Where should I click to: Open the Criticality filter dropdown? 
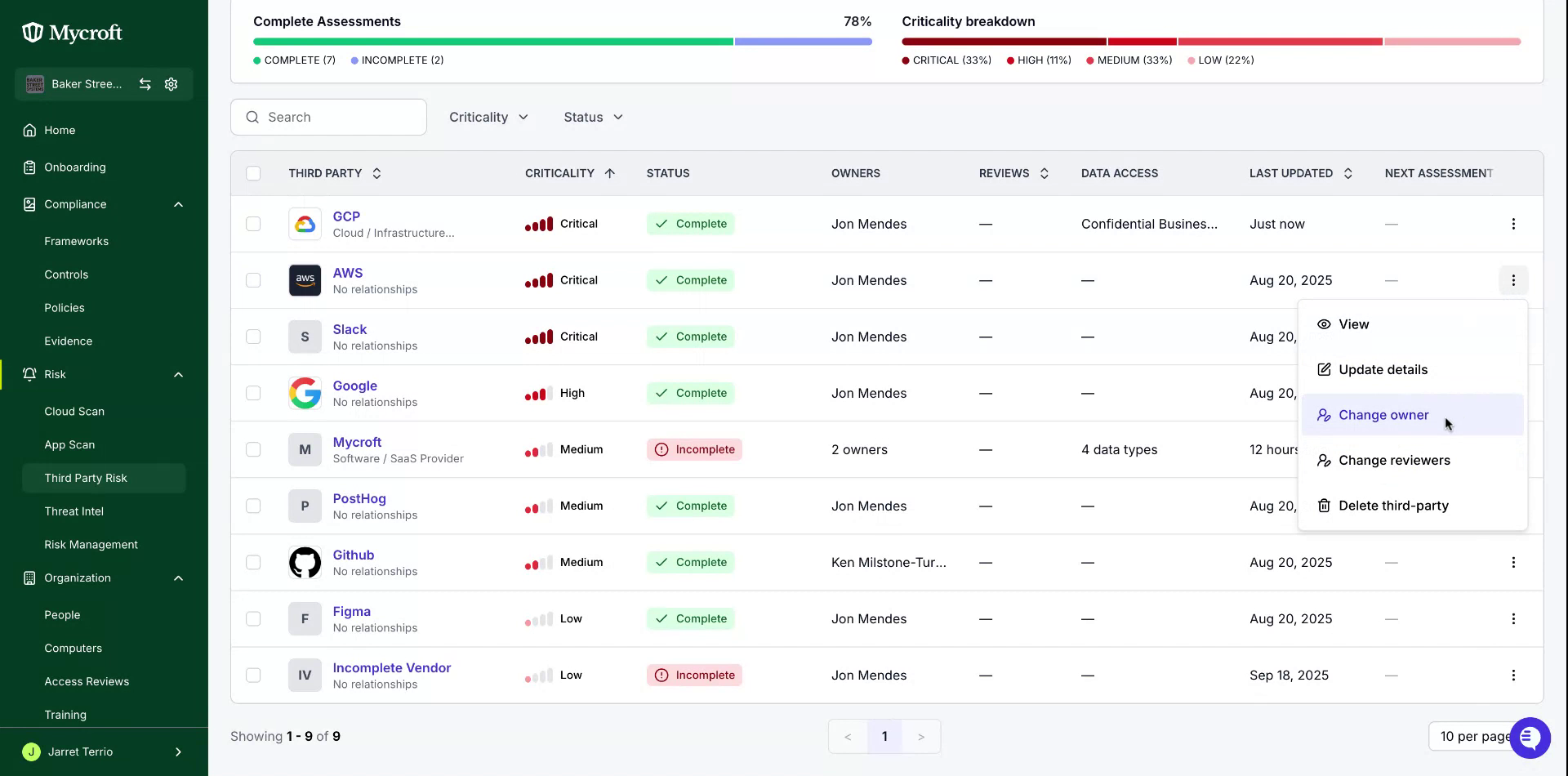tap(488, 117)
